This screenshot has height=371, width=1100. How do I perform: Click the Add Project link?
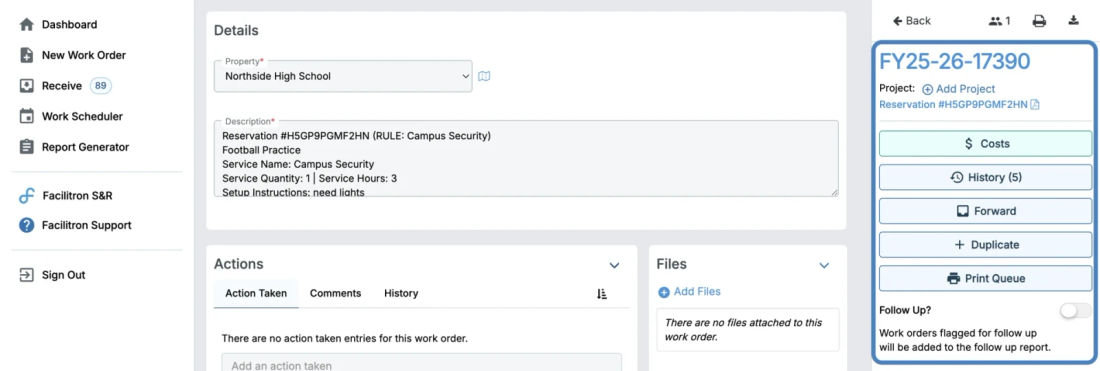click(958, 89)
